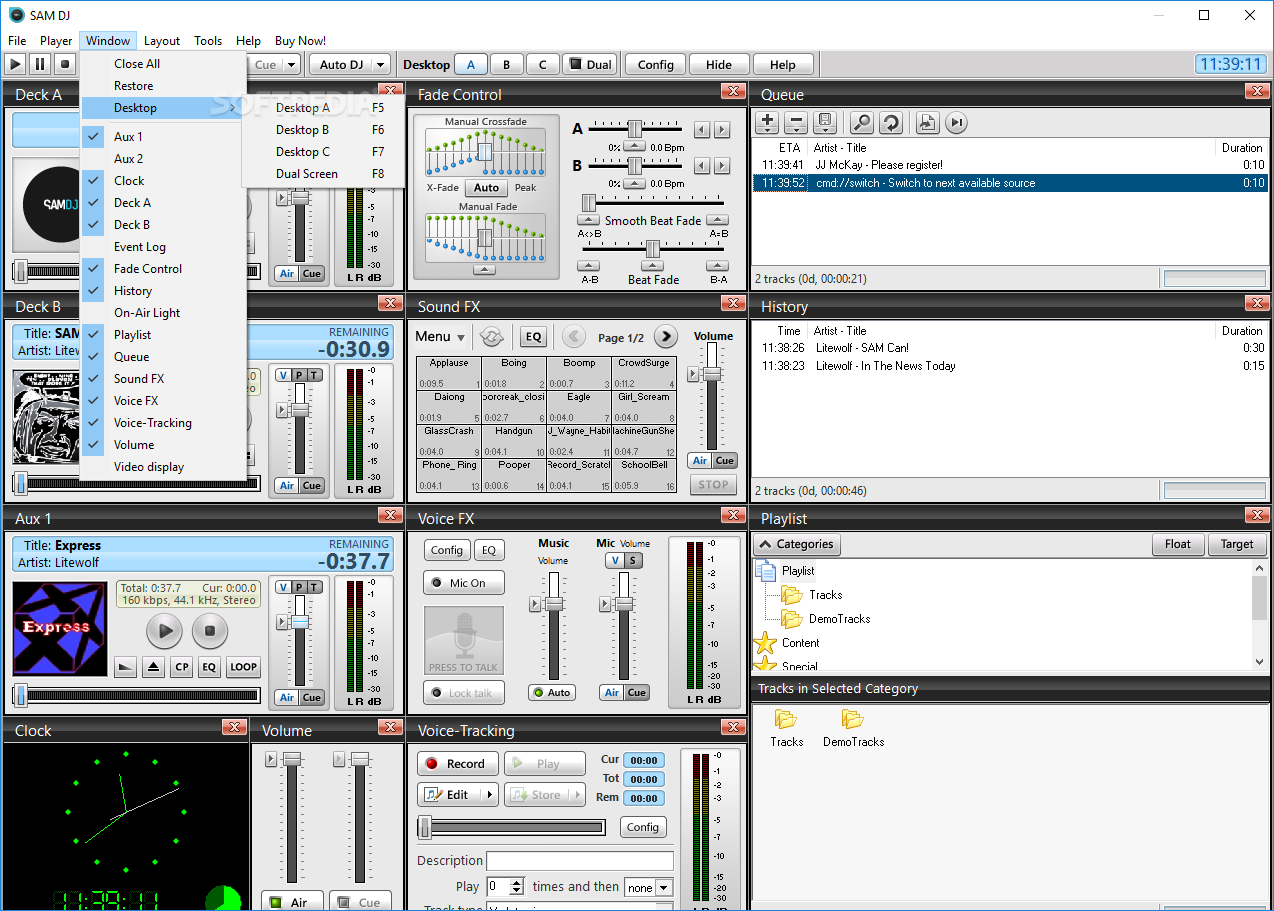Trigger the Handgun sound effect

[514, 441]
